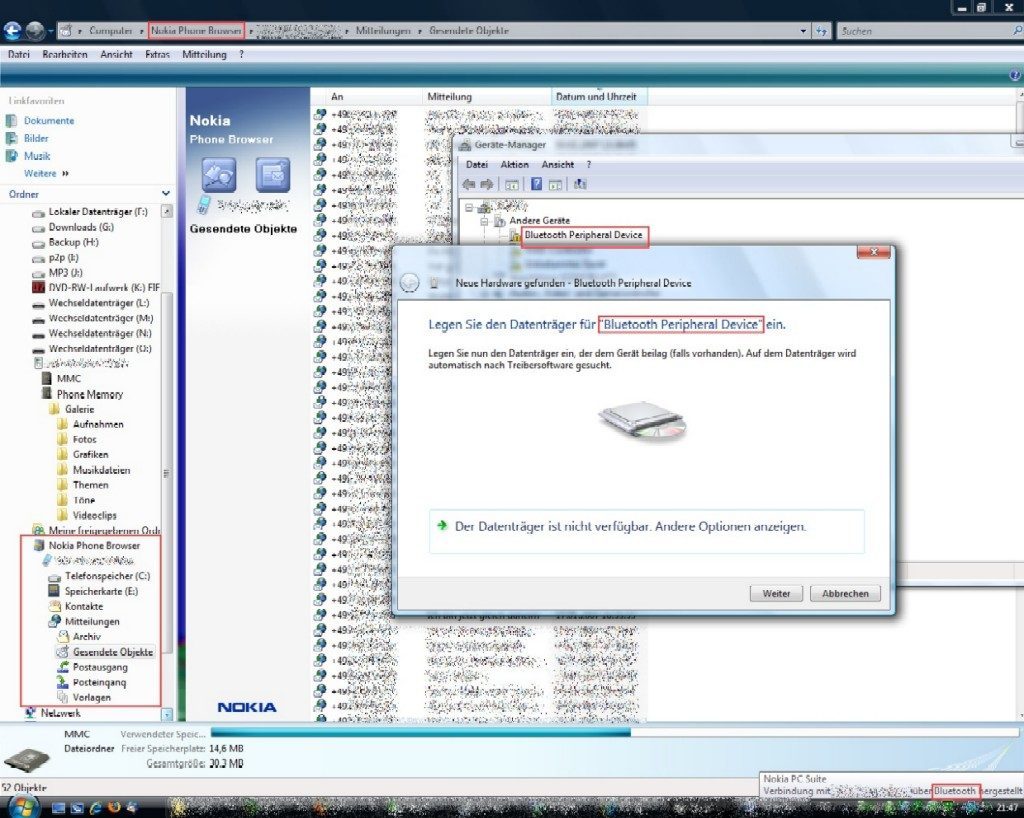The width and height of the screenshot is (1024, 818).
Task: Click the Abbrechen button in the dialog
Action: pos(845,593)
